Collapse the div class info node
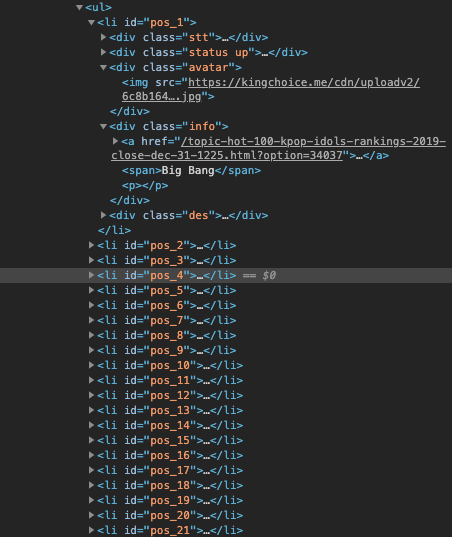The image size is (452, 537). pos(103,127)
